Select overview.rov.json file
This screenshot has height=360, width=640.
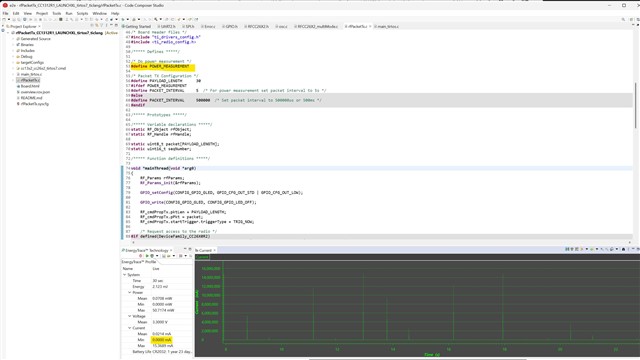click(x=35, y=92)
